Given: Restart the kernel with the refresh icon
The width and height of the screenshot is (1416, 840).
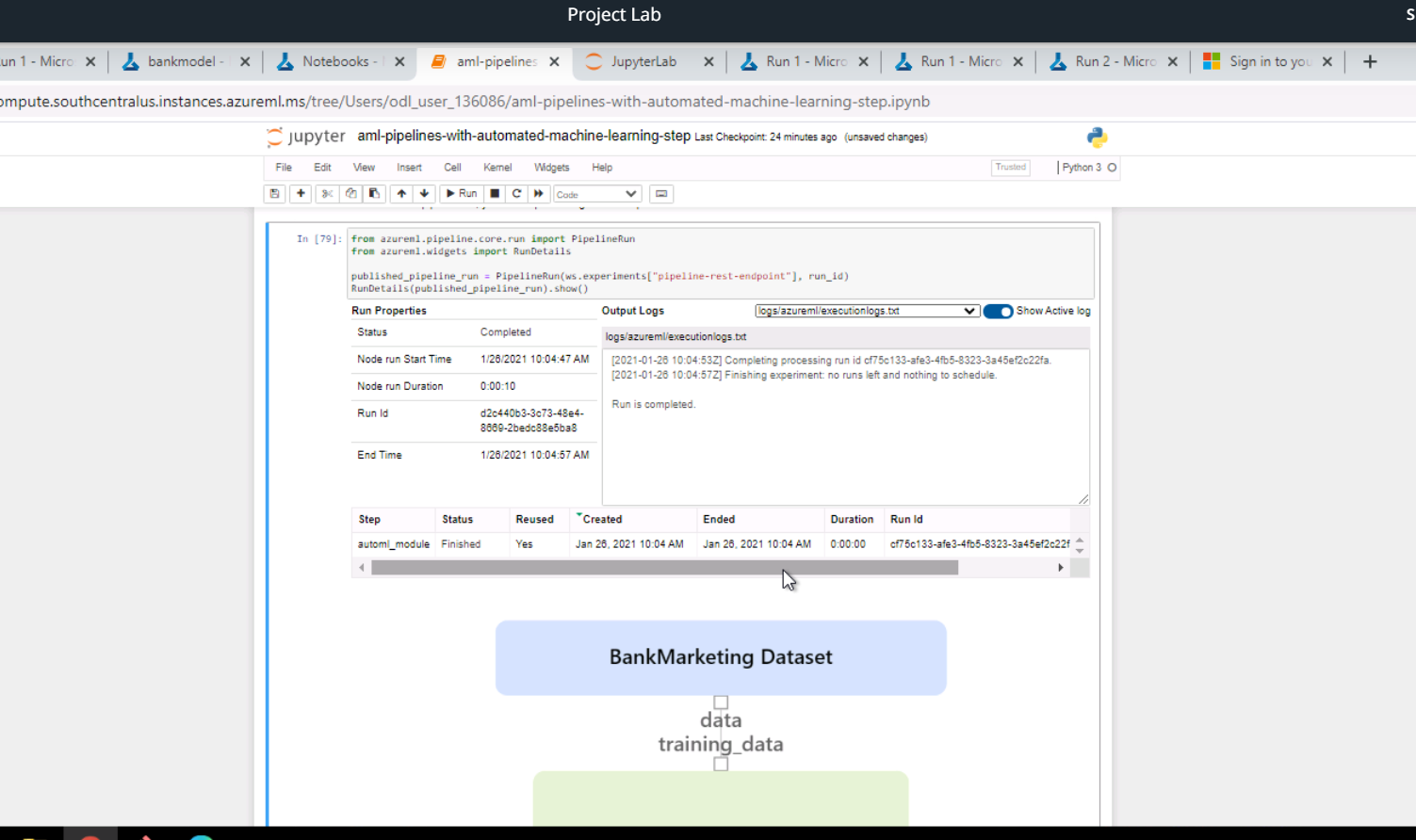Looking at the screenshot, I should [516, 193].
